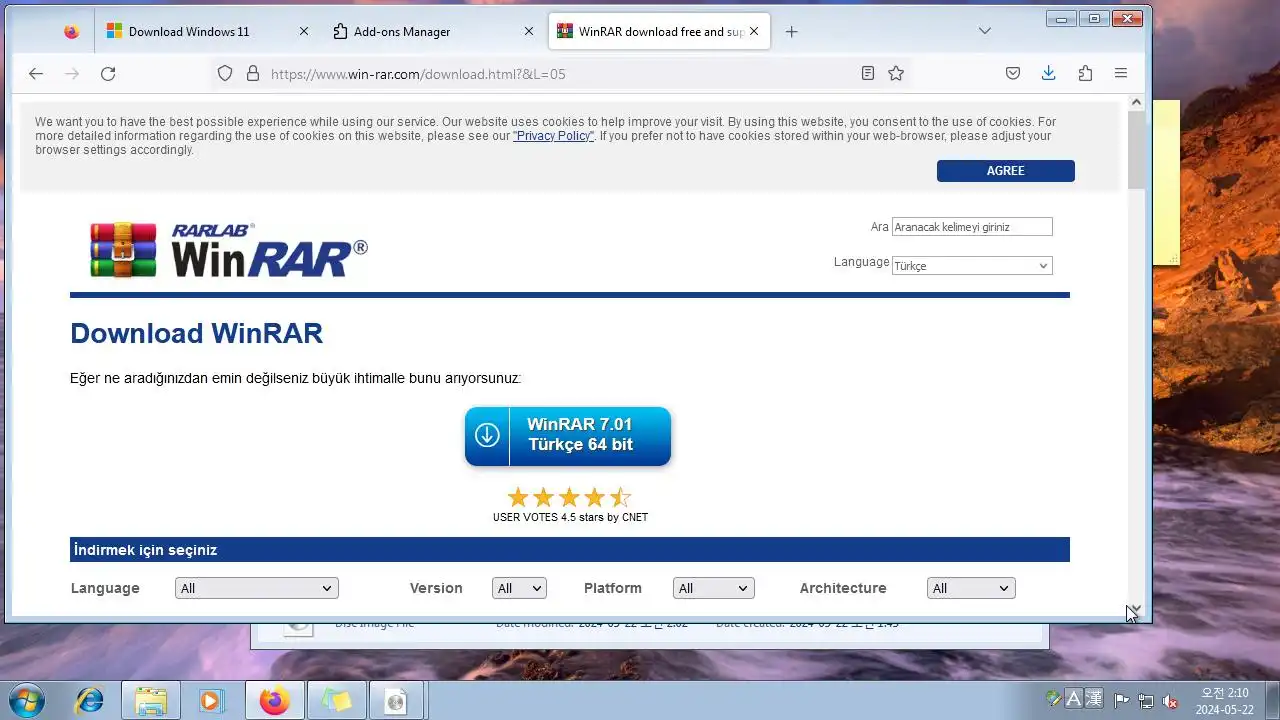Open the Privacy Policy link
This screenshot has height=720, width=1280.
(553, 136)
